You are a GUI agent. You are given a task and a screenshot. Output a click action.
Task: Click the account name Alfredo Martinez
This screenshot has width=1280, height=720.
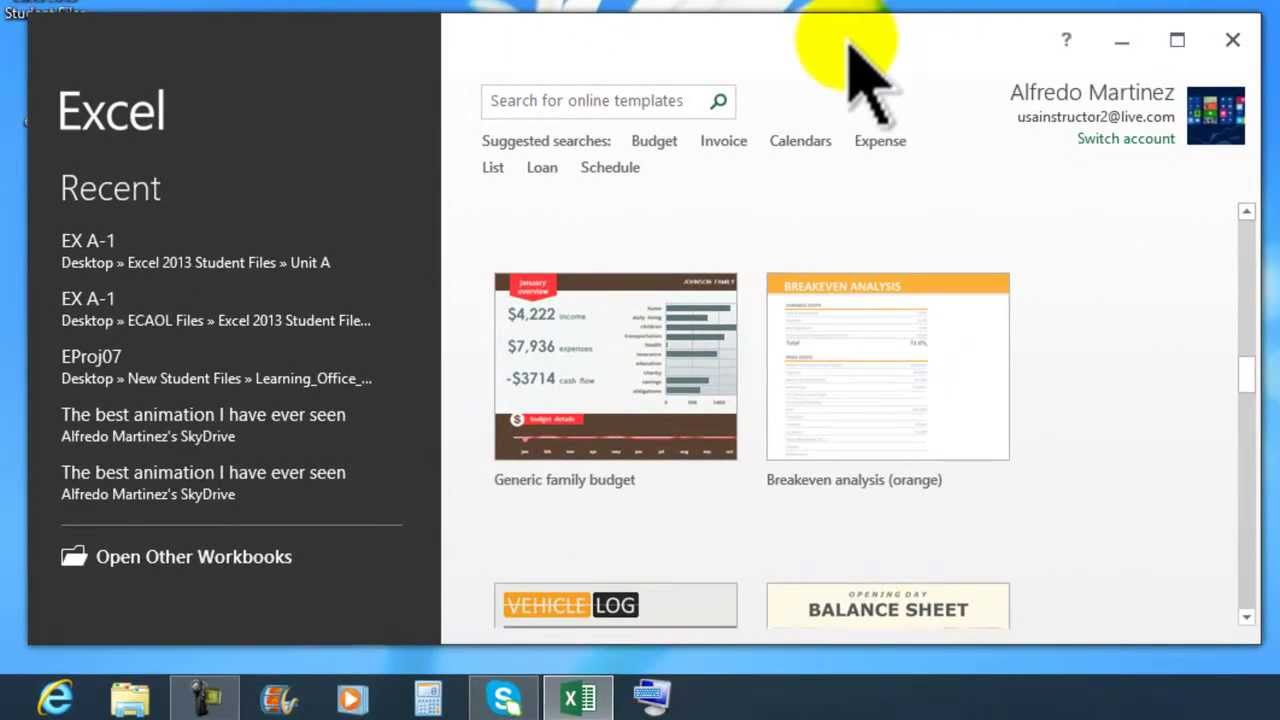[1092, 93]
